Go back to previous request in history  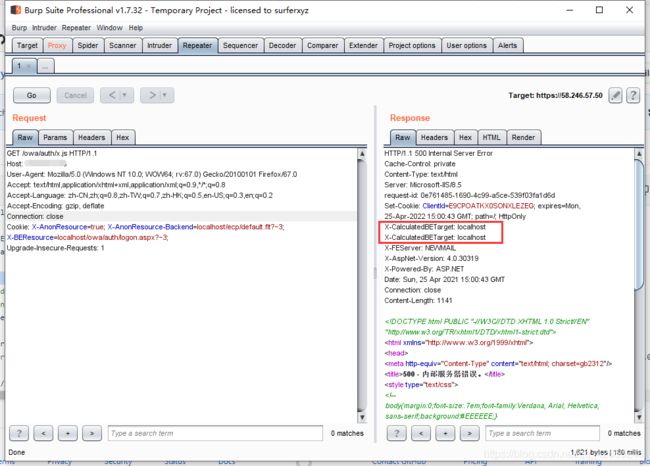[x=112, y=95]
